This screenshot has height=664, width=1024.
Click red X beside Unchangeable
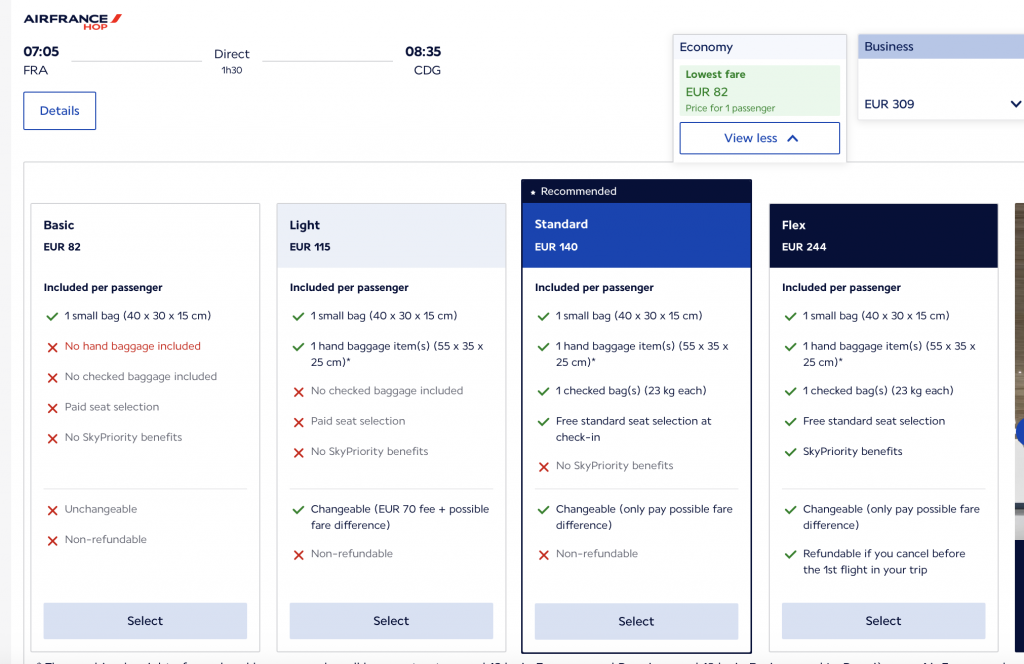(52, 510)
